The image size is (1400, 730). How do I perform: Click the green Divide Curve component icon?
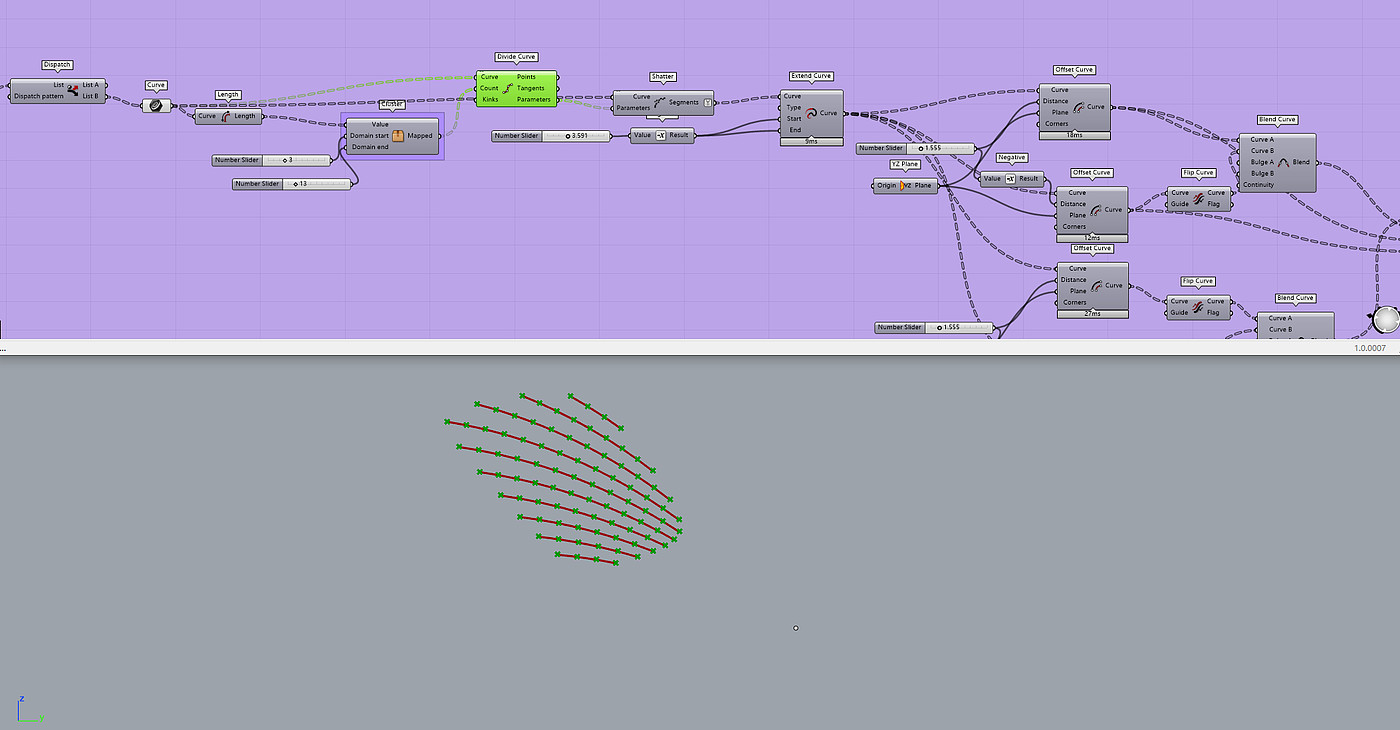(508, 88)
